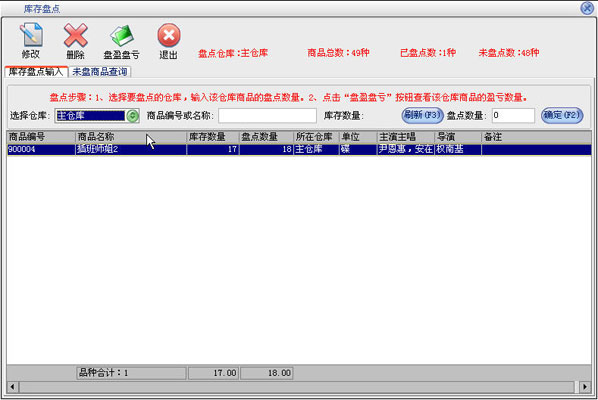The image size is (598, 400).
Task: Expand the 选择仓库 dropdown arrow
Action: tap(132, 116)
